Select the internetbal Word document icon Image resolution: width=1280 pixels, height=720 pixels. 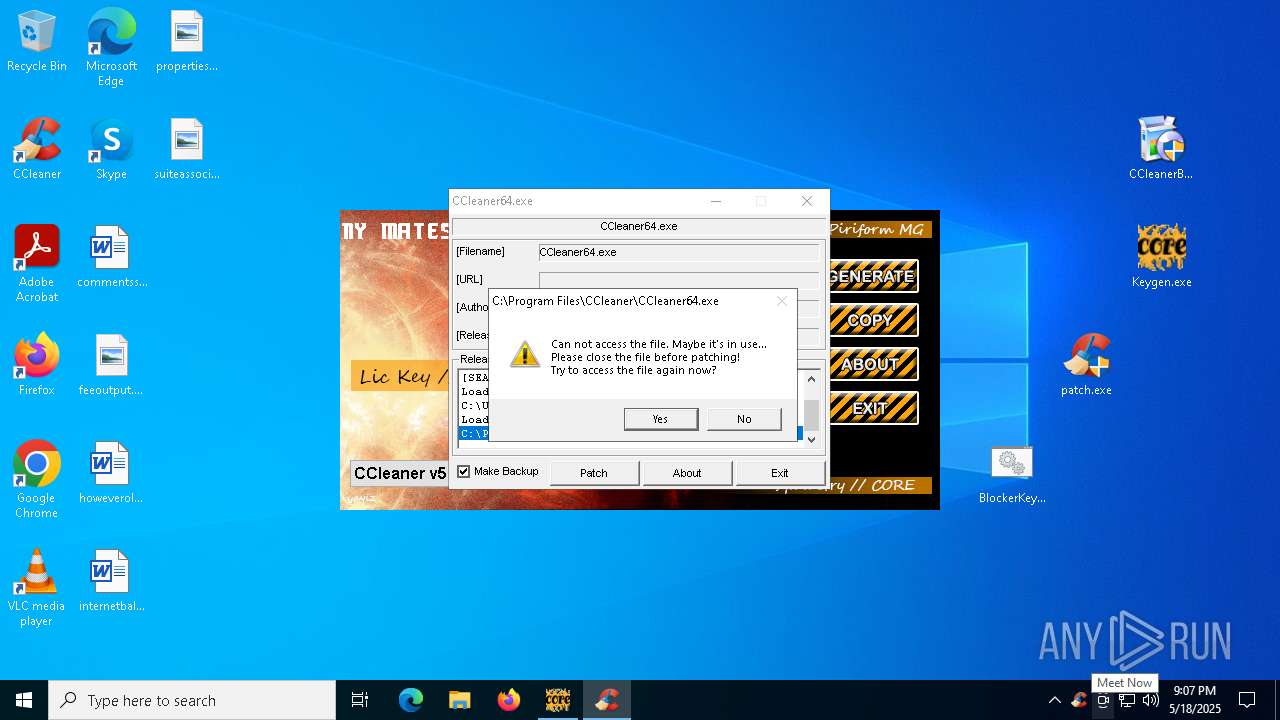click(111, 582)
